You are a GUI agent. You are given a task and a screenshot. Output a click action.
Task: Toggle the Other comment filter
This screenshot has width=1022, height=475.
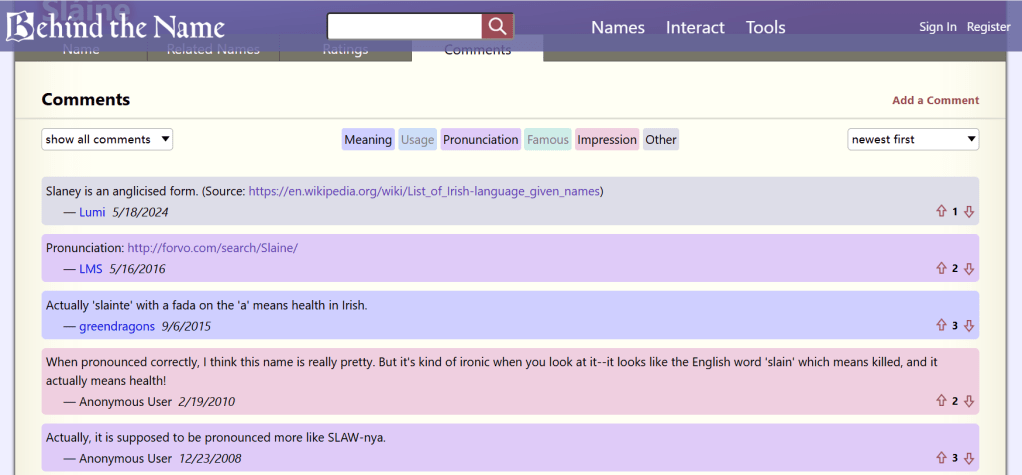pyautogui.click(x=661, y=140)
